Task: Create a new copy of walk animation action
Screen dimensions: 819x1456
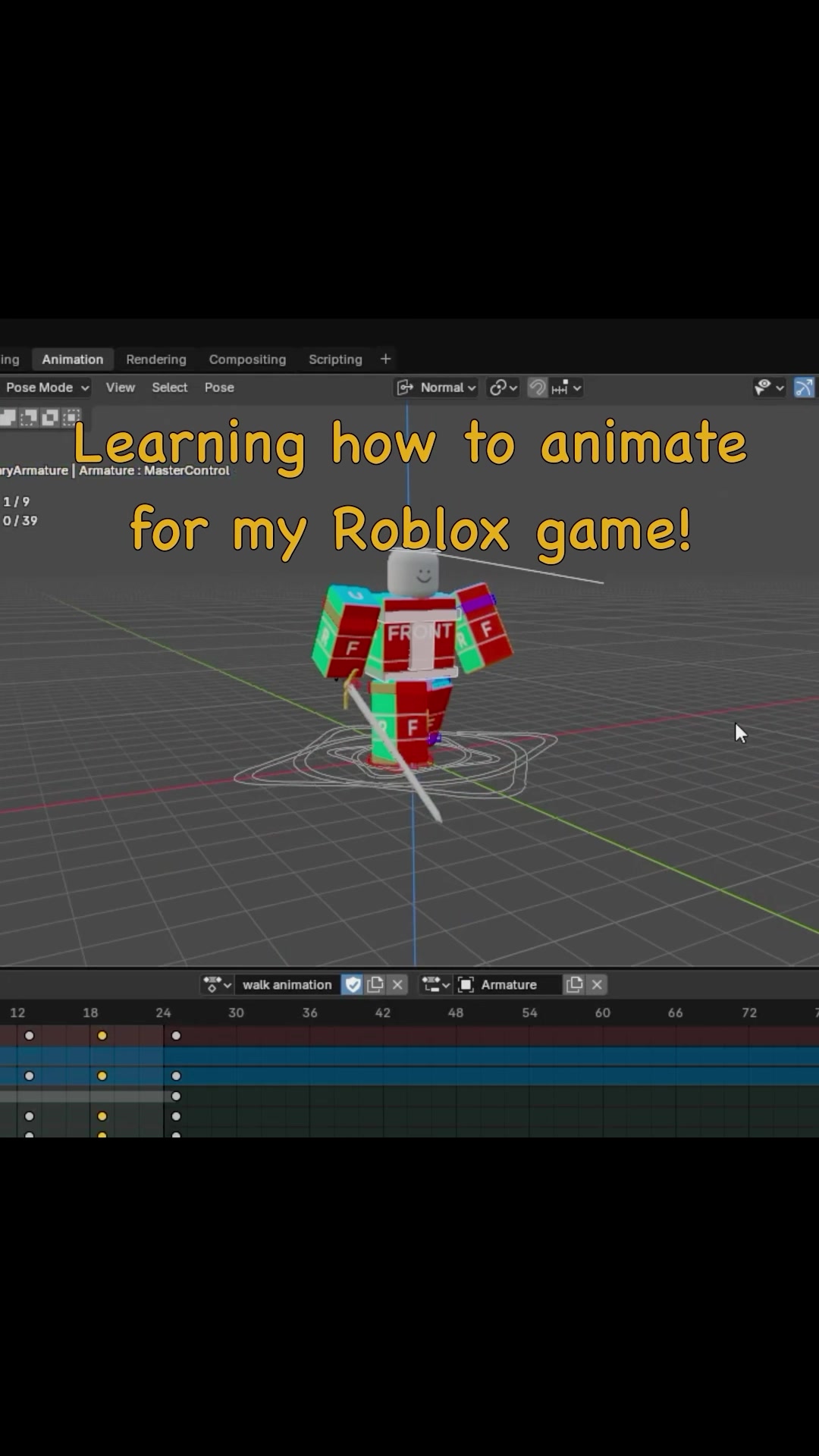Action: click(375, 984)
